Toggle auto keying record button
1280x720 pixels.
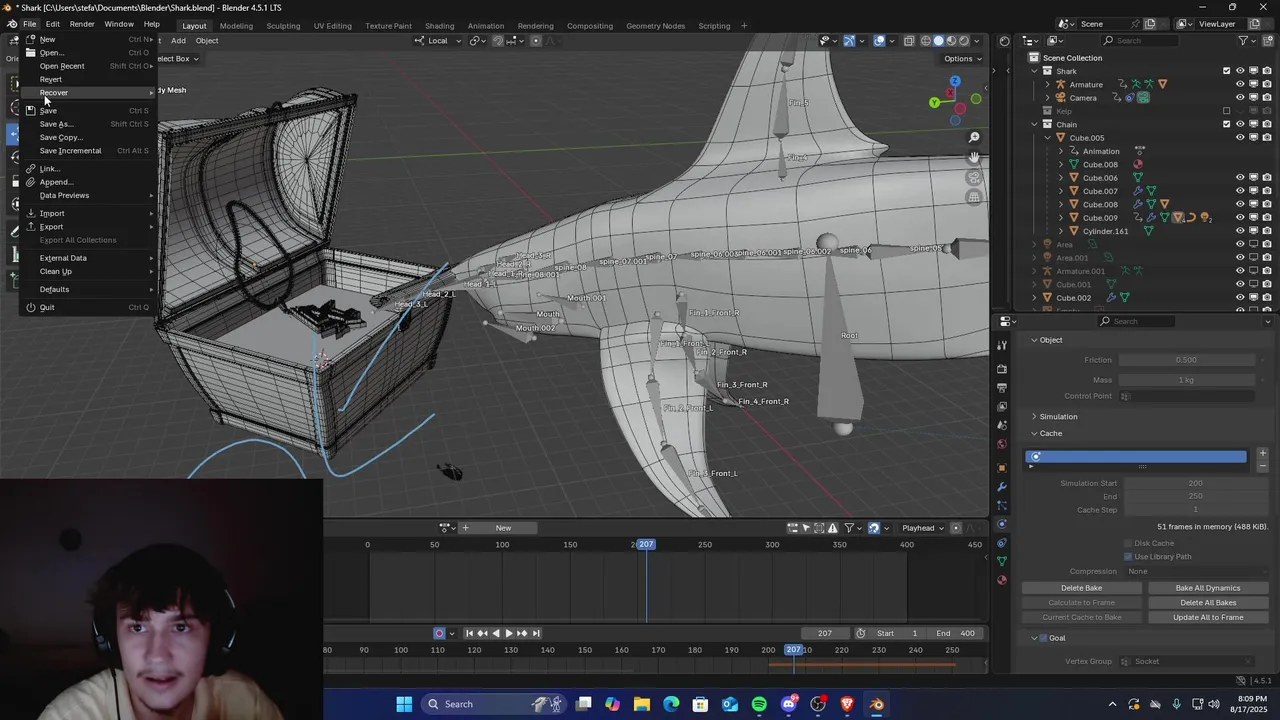pyautogui.click(x=439, y=633)
